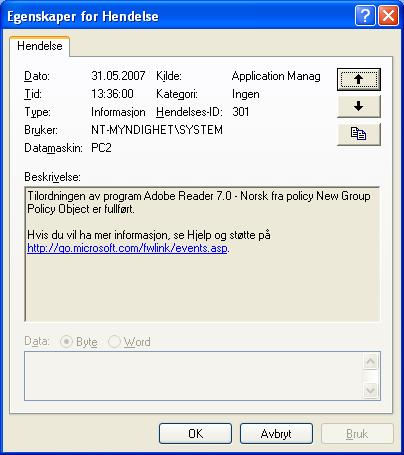This screenshot has width=404, height=455.
Task: Click the category value Ingen
Action: click(246, 94)
